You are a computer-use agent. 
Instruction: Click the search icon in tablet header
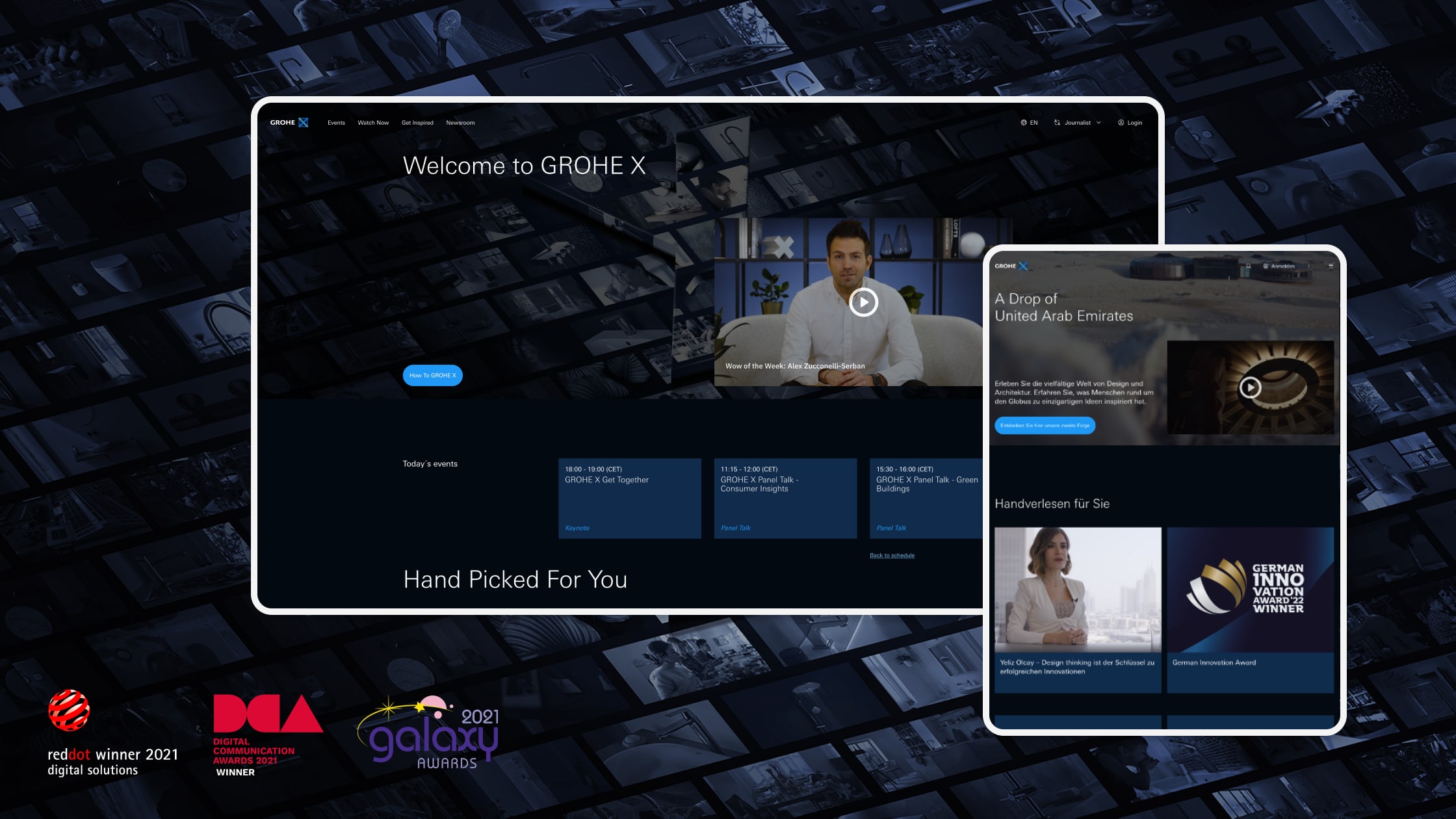(1248, 266)
